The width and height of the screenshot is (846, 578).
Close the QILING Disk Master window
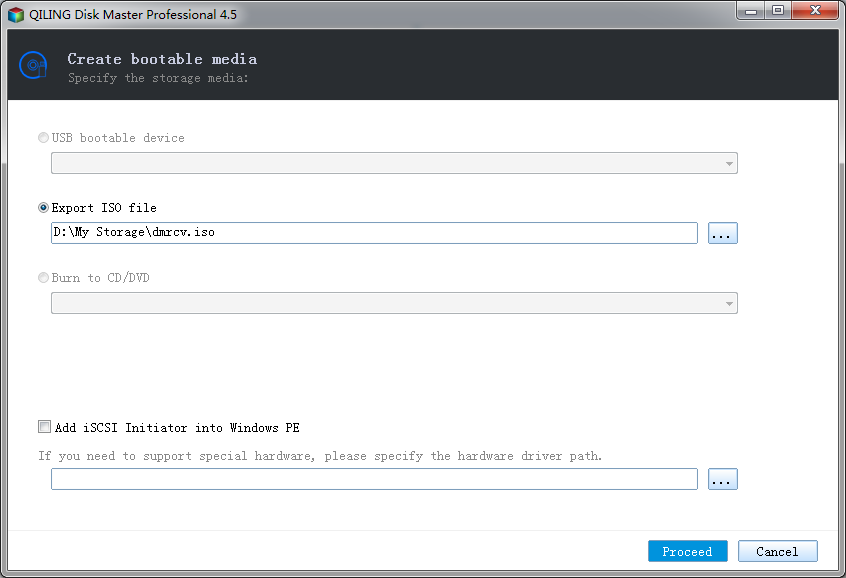(x=815, y=11)
